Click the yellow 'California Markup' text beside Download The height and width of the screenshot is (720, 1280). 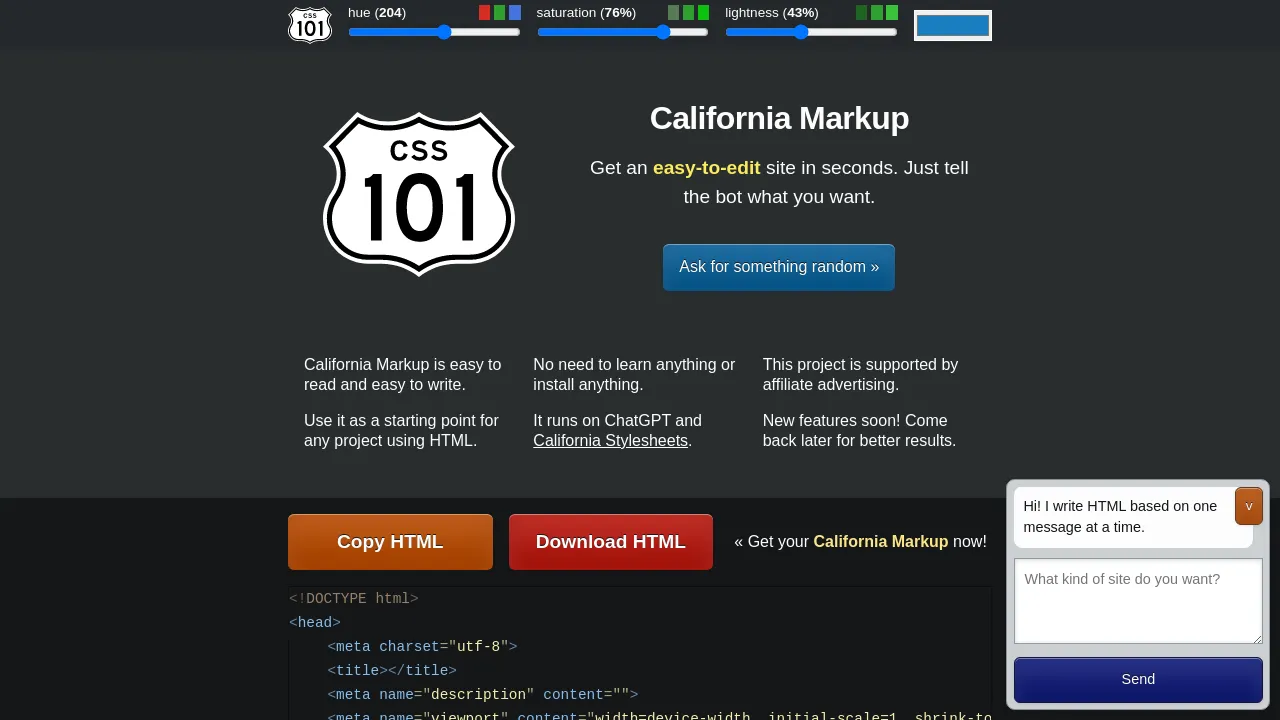(881, 542)
